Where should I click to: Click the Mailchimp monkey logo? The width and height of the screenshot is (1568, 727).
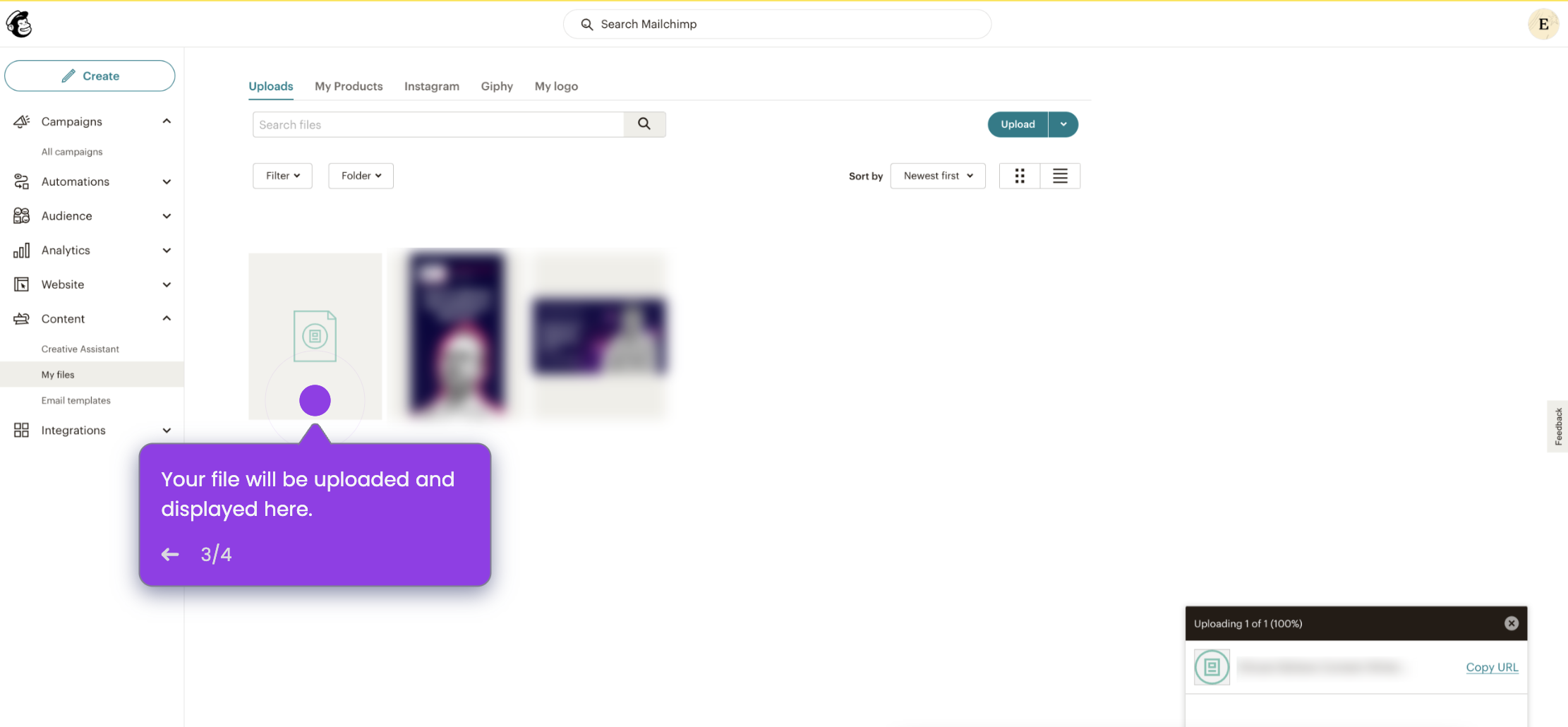18,23
